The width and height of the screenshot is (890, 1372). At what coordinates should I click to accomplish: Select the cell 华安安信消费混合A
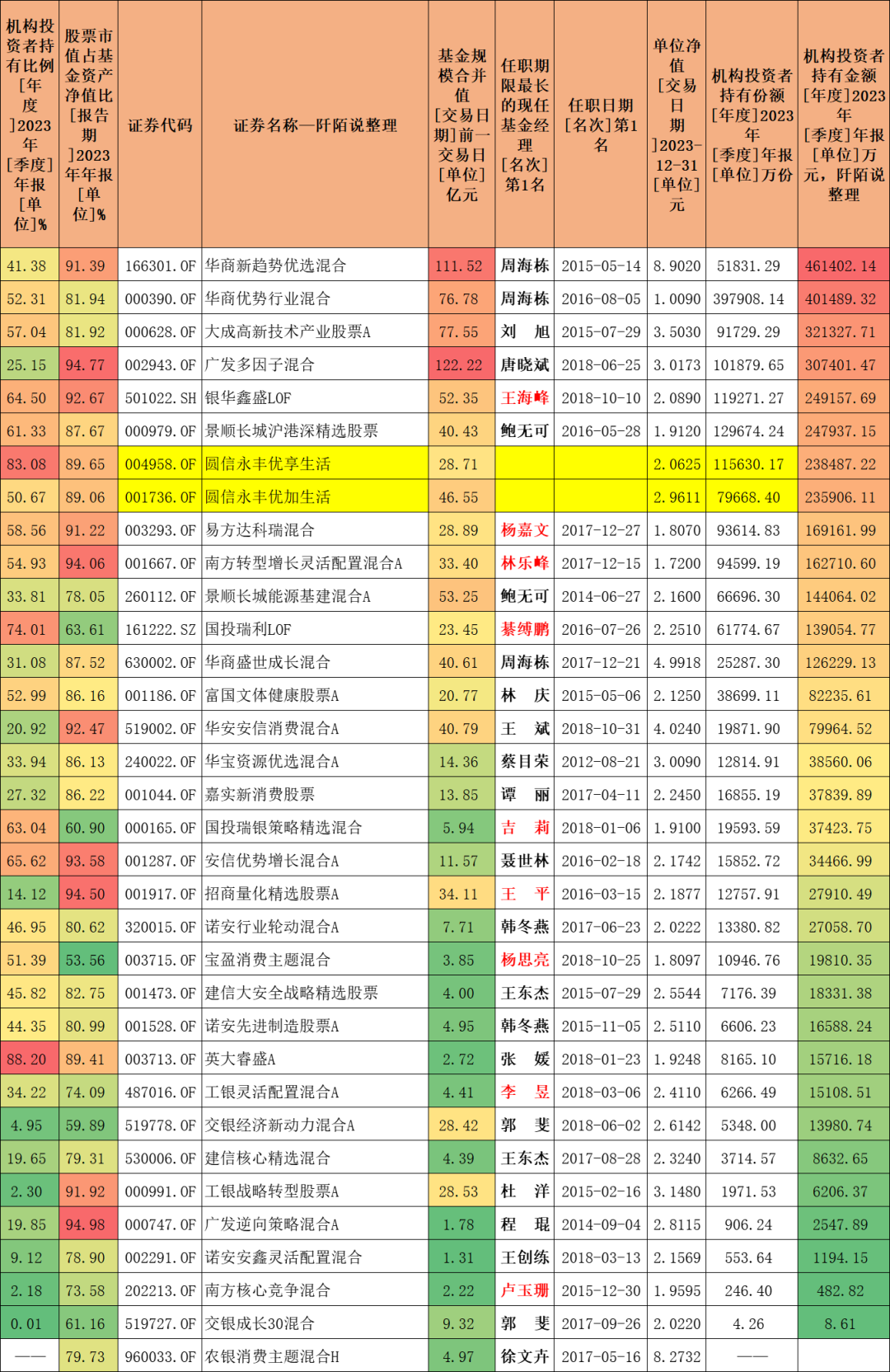pos(315,729)
